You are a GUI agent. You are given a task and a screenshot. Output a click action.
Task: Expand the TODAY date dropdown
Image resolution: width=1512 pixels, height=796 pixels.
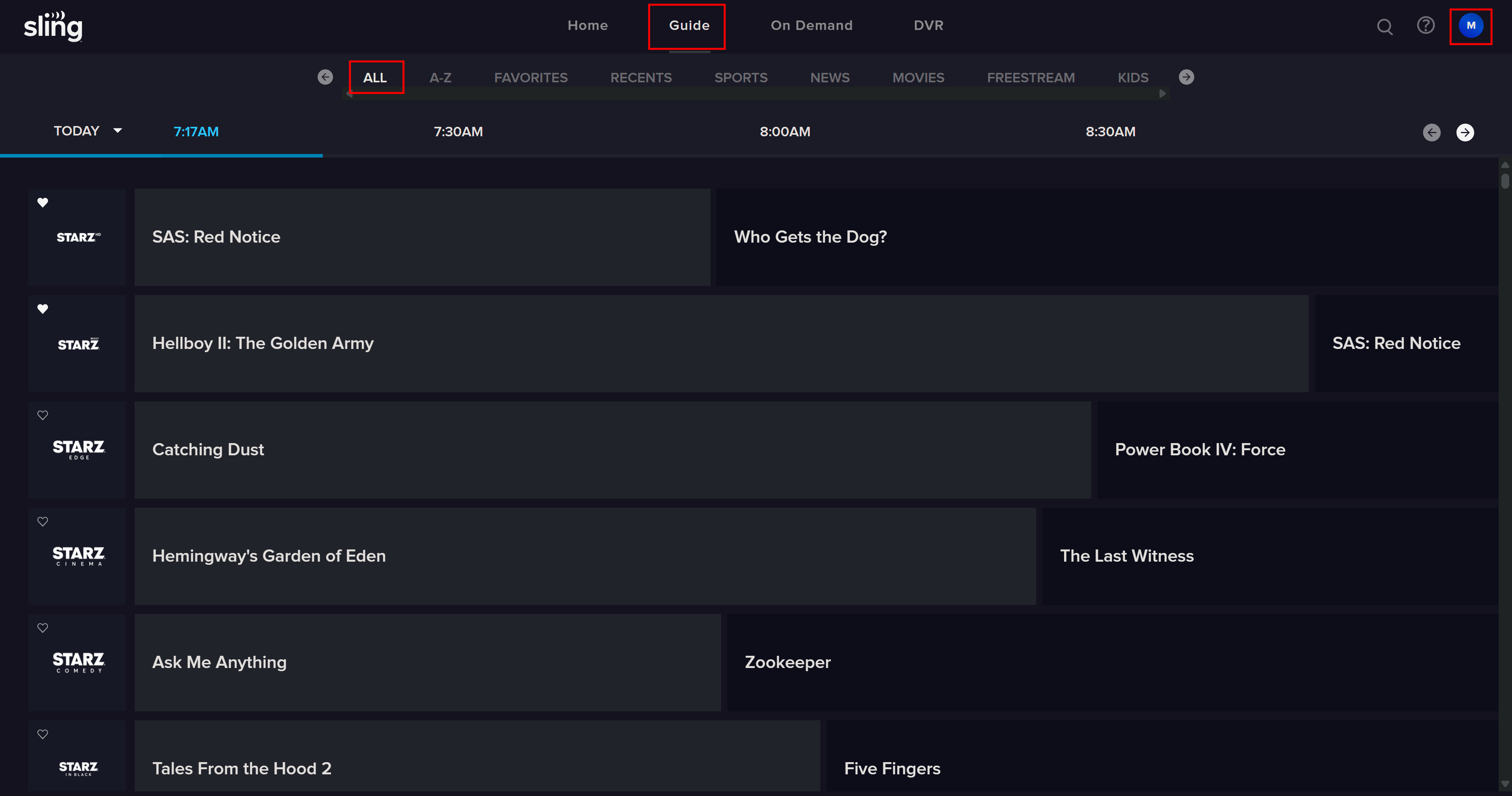pos(88,131)
